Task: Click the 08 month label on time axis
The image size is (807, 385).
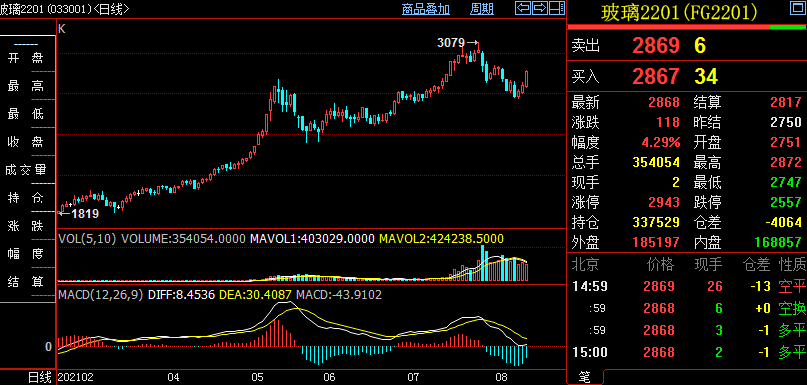Action: 502,378
